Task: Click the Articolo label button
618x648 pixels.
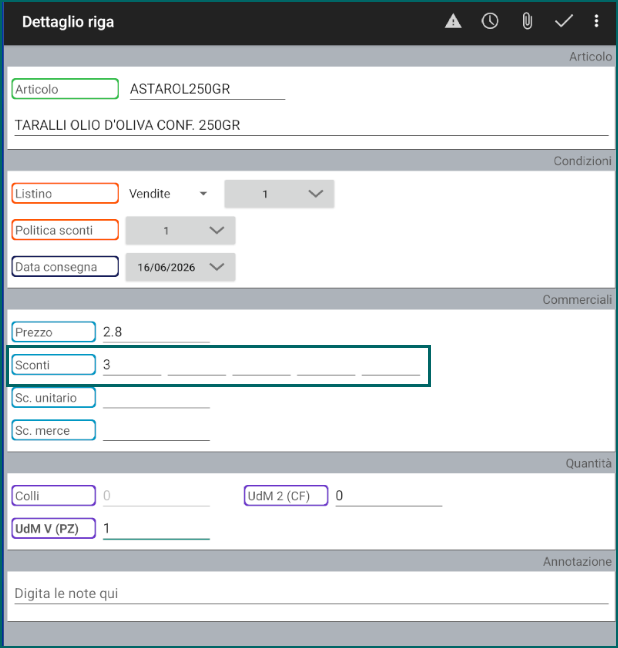Action: [65, 89]
